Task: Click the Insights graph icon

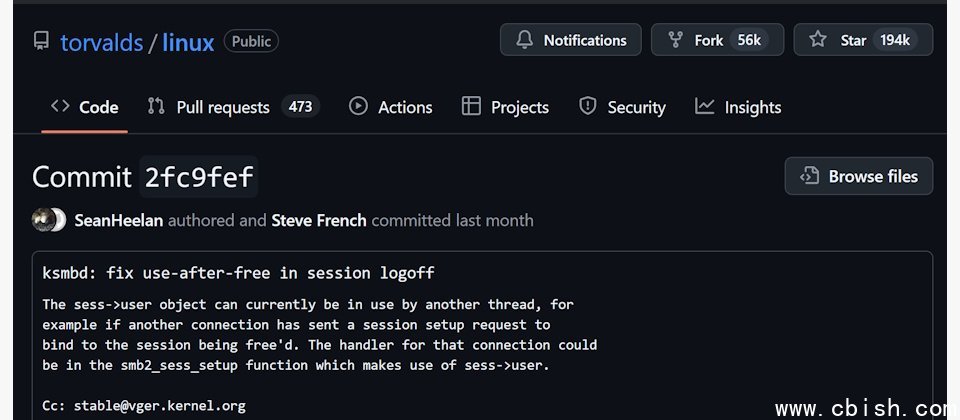Action: click(x=704, y=107)
